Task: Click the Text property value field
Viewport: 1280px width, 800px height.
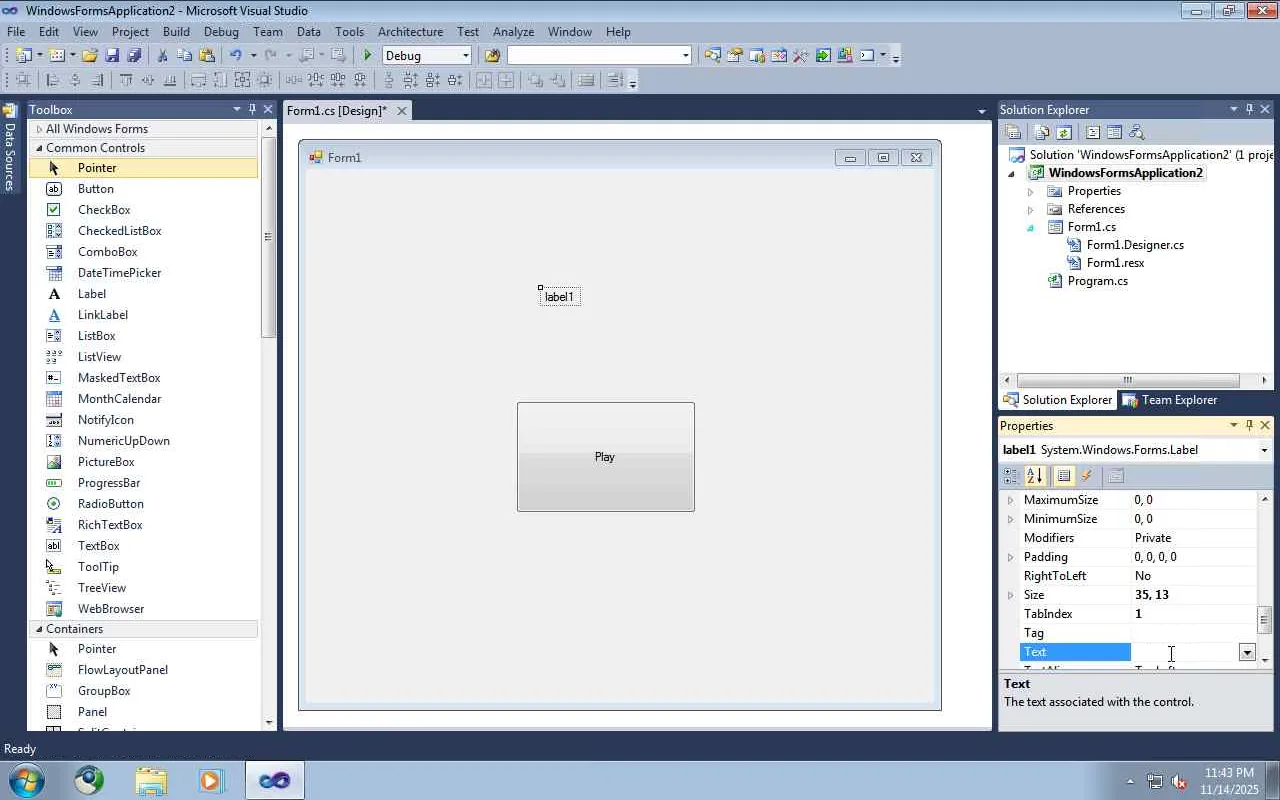Action: [x=1184, y=652]
